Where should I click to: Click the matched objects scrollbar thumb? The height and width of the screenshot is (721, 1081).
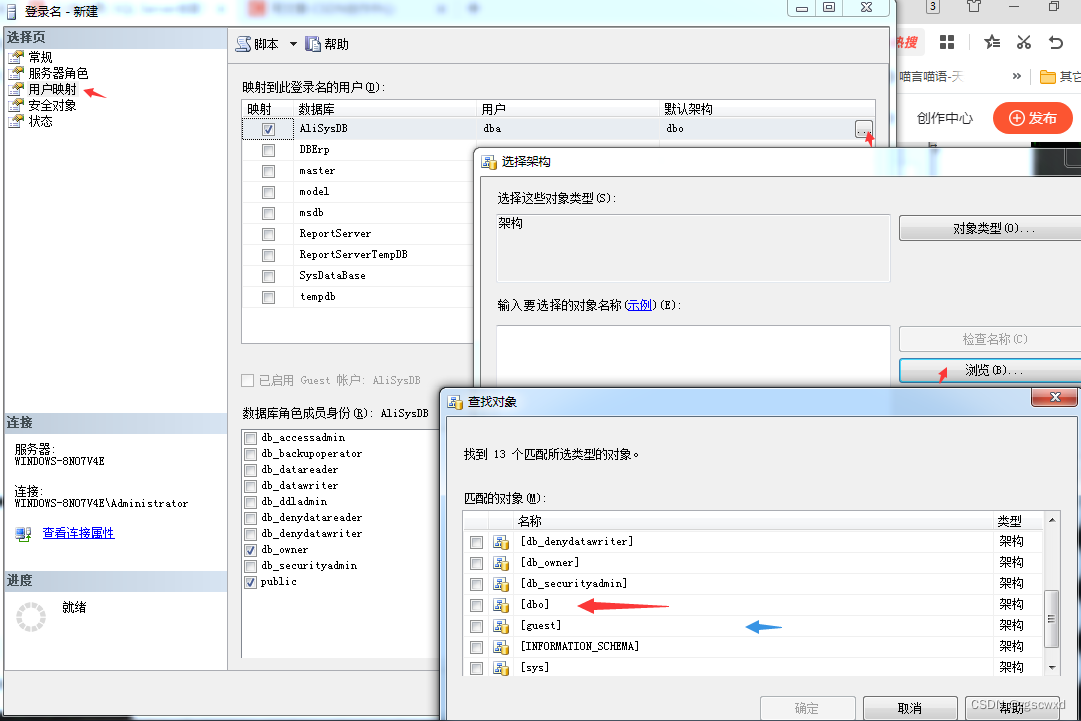point(1052,619)
